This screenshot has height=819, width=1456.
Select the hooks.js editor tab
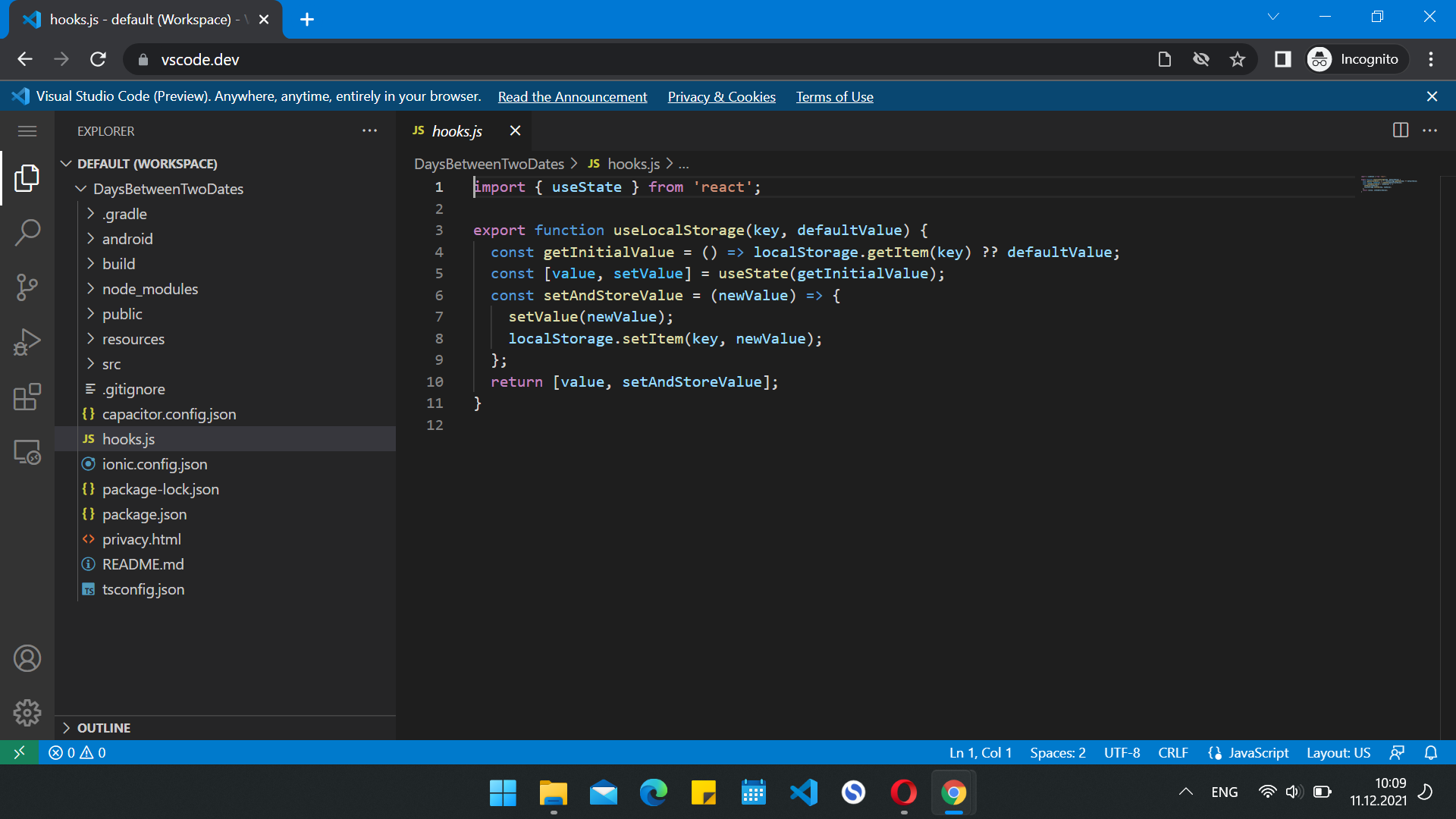tap(457, 131)
